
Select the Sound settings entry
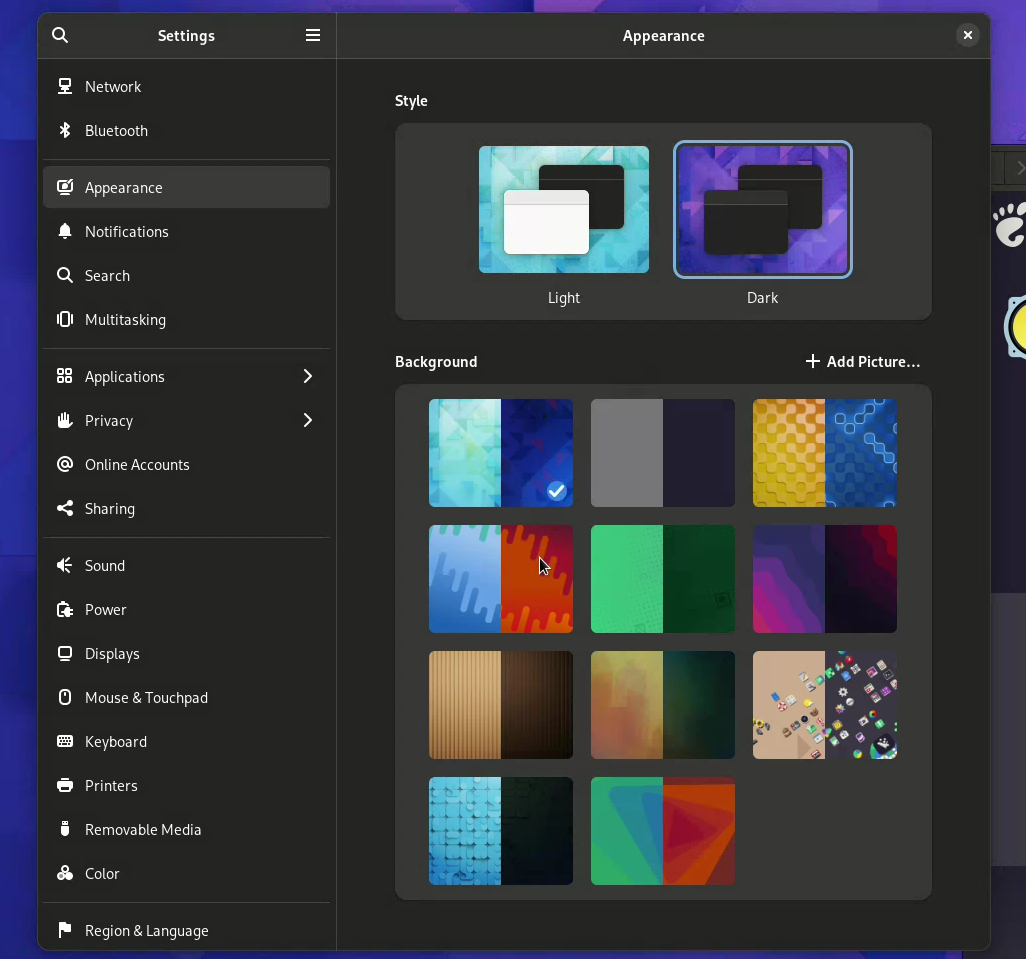click(103, 566)
